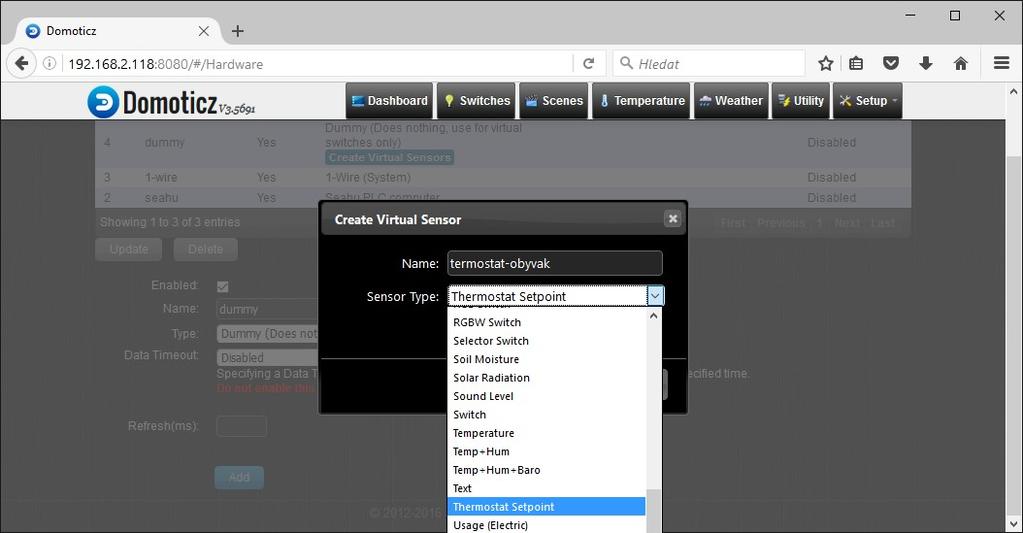Viewport: 1023px width, 533px height.
Task: Show bookmarks list icon
Action: tap(856, 63)
